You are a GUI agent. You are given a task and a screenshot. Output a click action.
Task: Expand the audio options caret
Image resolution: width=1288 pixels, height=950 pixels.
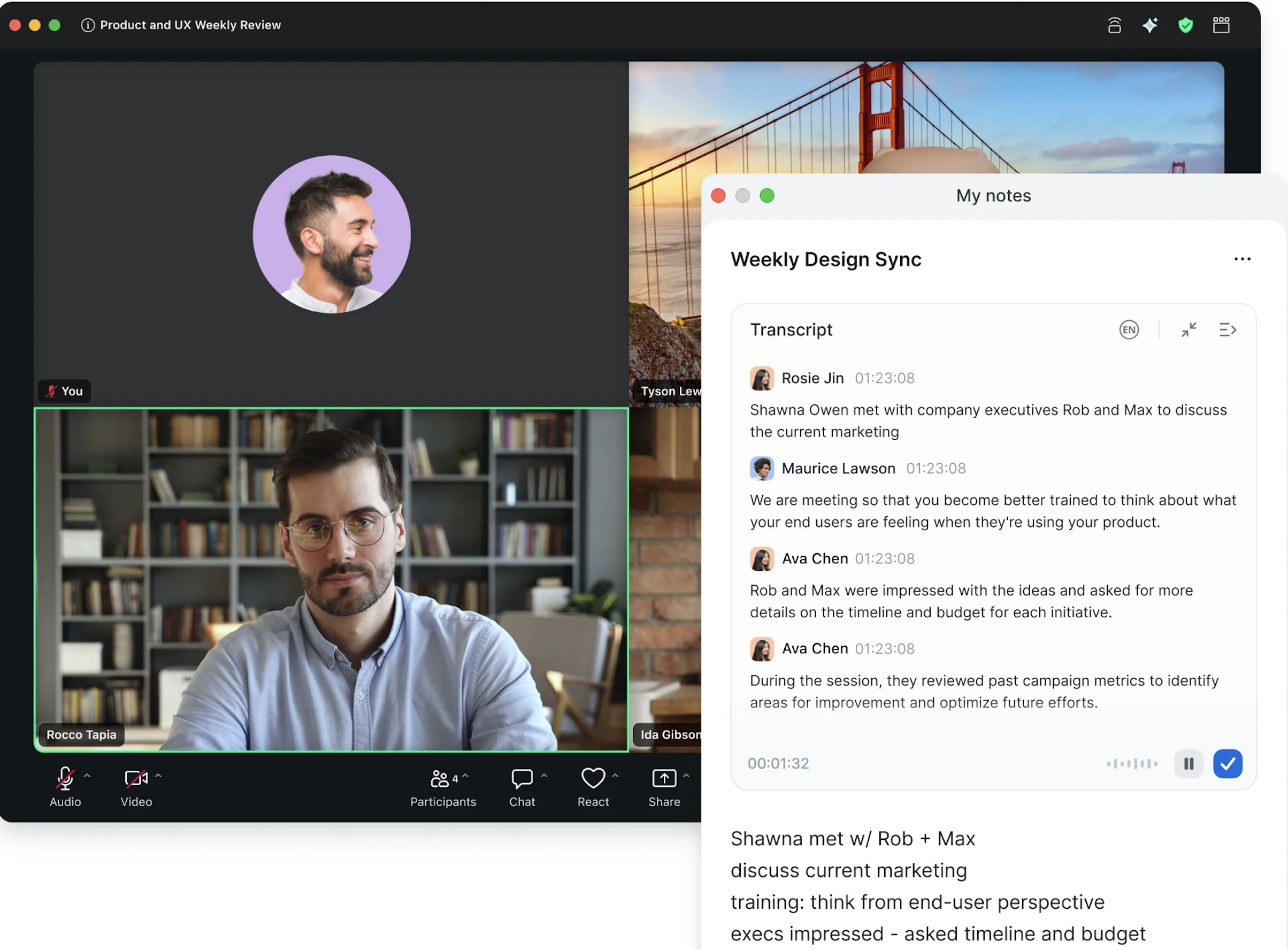pos(87,776)
